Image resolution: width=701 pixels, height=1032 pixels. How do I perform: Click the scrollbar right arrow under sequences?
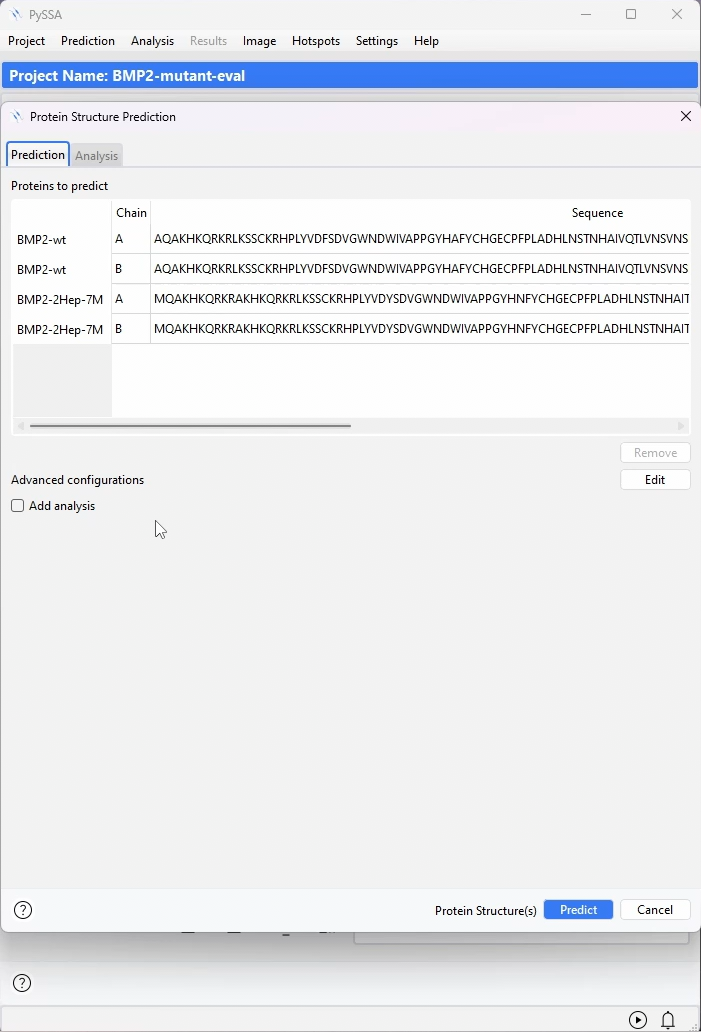tap(681, 426)
